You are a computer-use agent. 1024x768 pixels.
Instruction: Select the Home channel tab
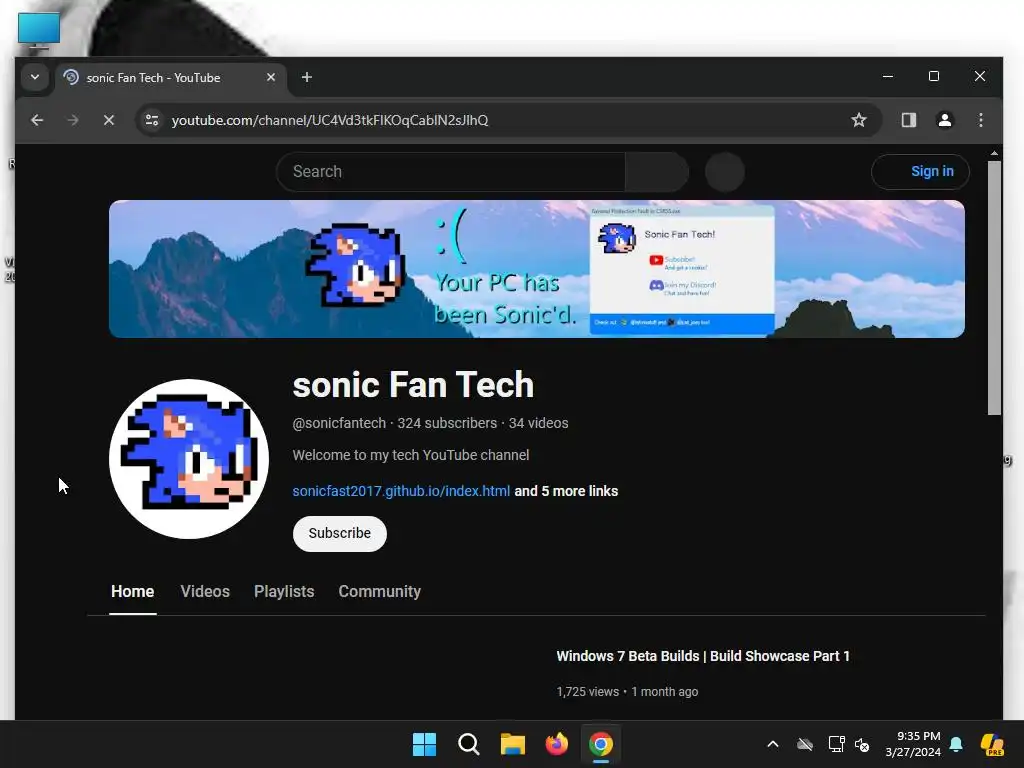tap(133, 592)
